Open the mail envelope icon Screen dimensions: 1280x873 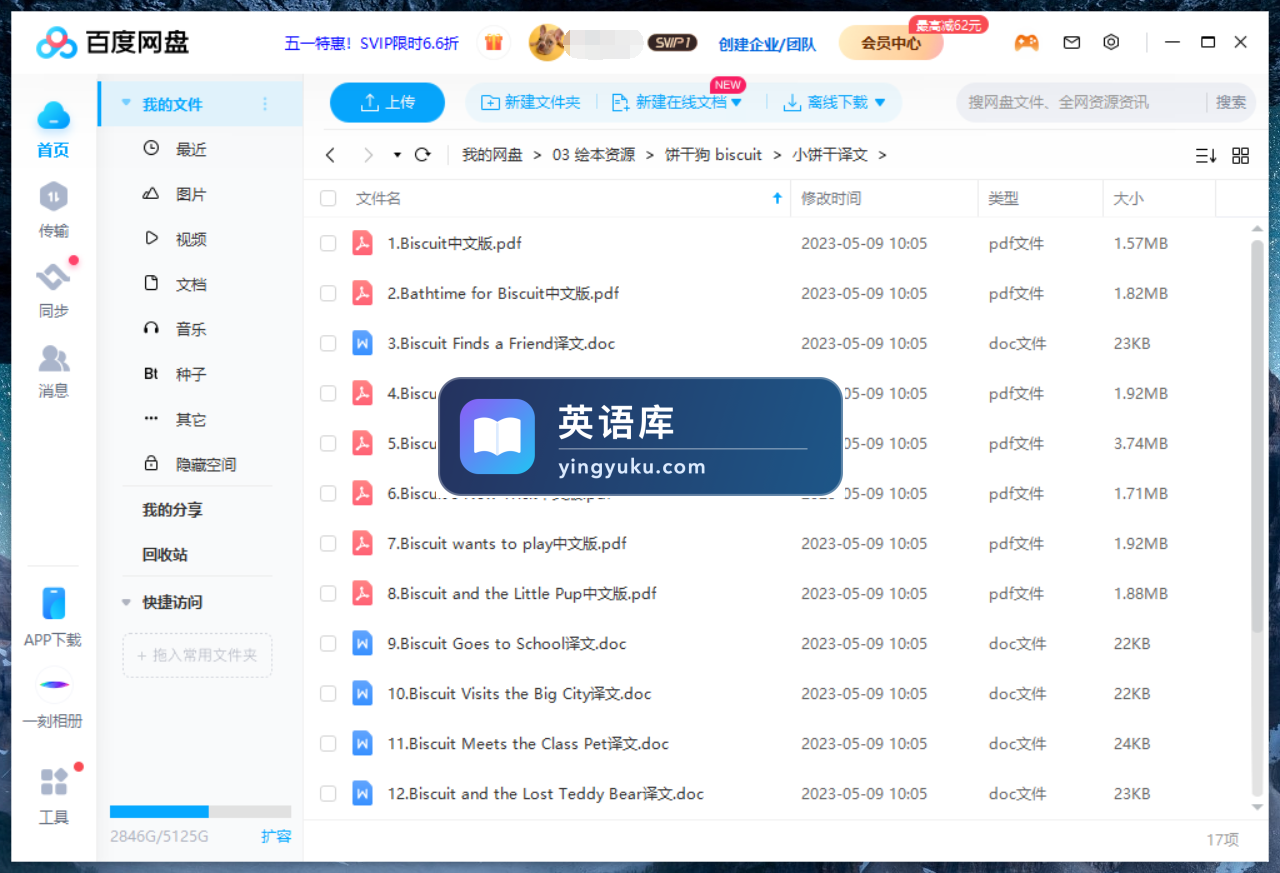pos(1072,43)
